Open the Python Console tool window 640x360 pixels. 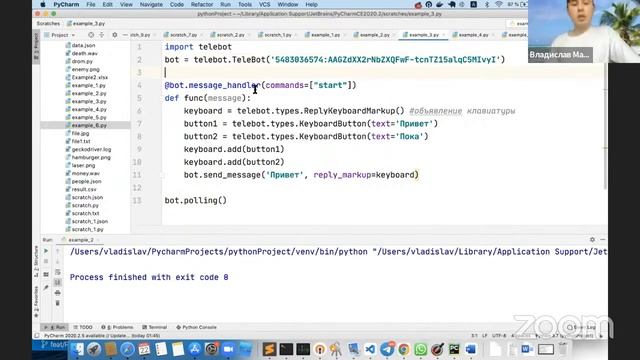pos(196,327)
